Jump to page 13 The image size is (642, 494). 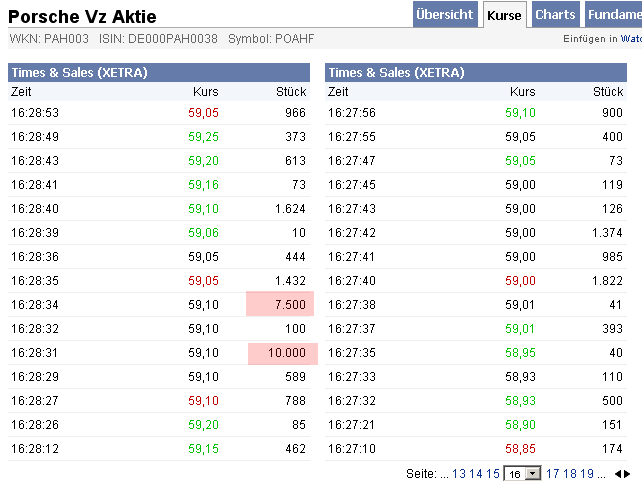coord(459,474)
